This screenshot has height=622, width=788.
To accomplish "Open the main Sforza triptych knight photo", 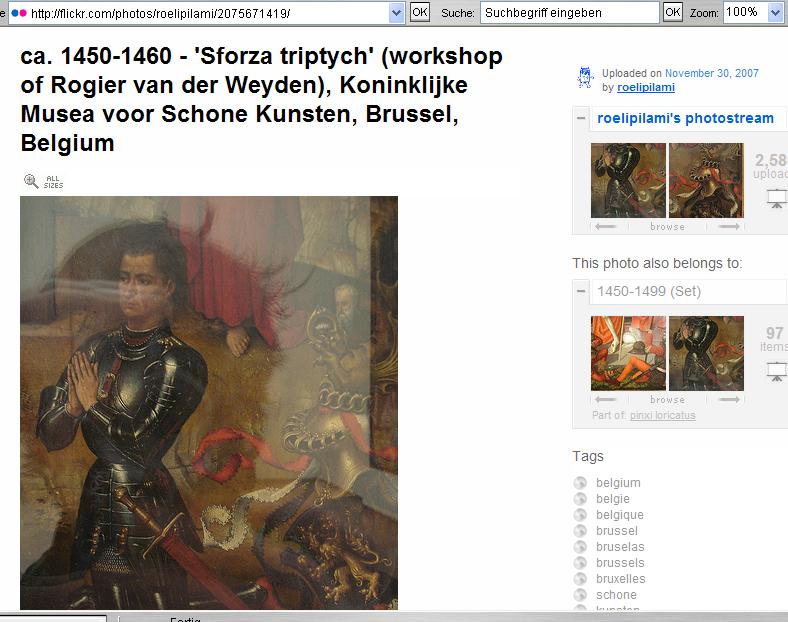I will (209, 403).
